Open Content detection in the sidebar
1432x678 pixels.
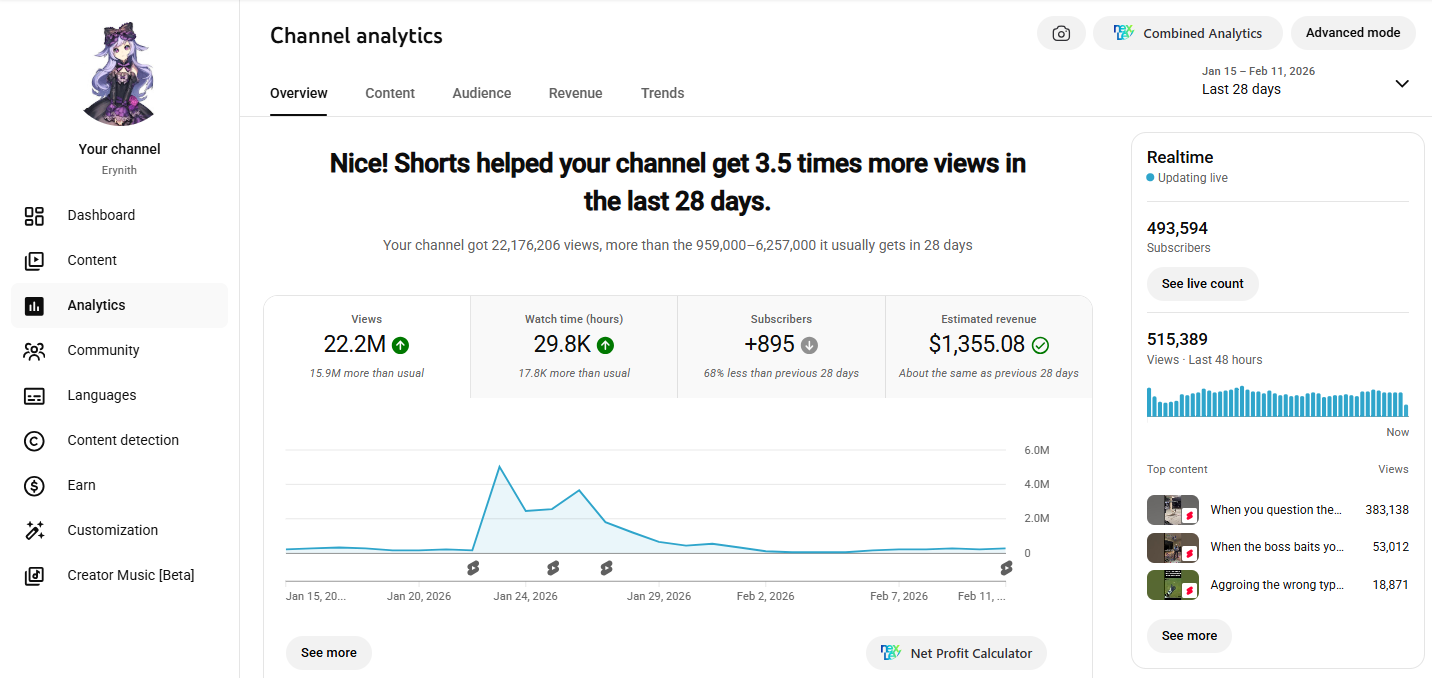coord(119,440)
